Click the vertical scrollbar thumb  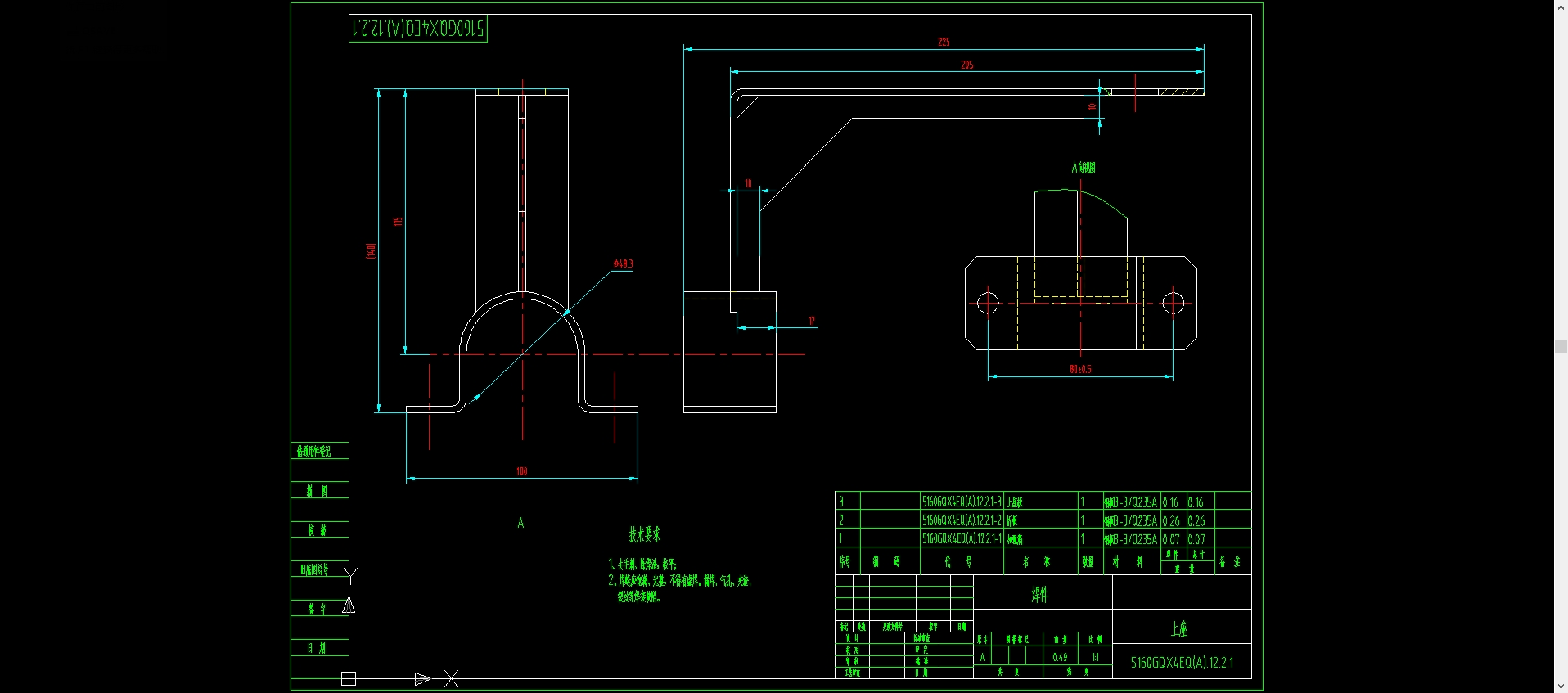pos(1561,347)
